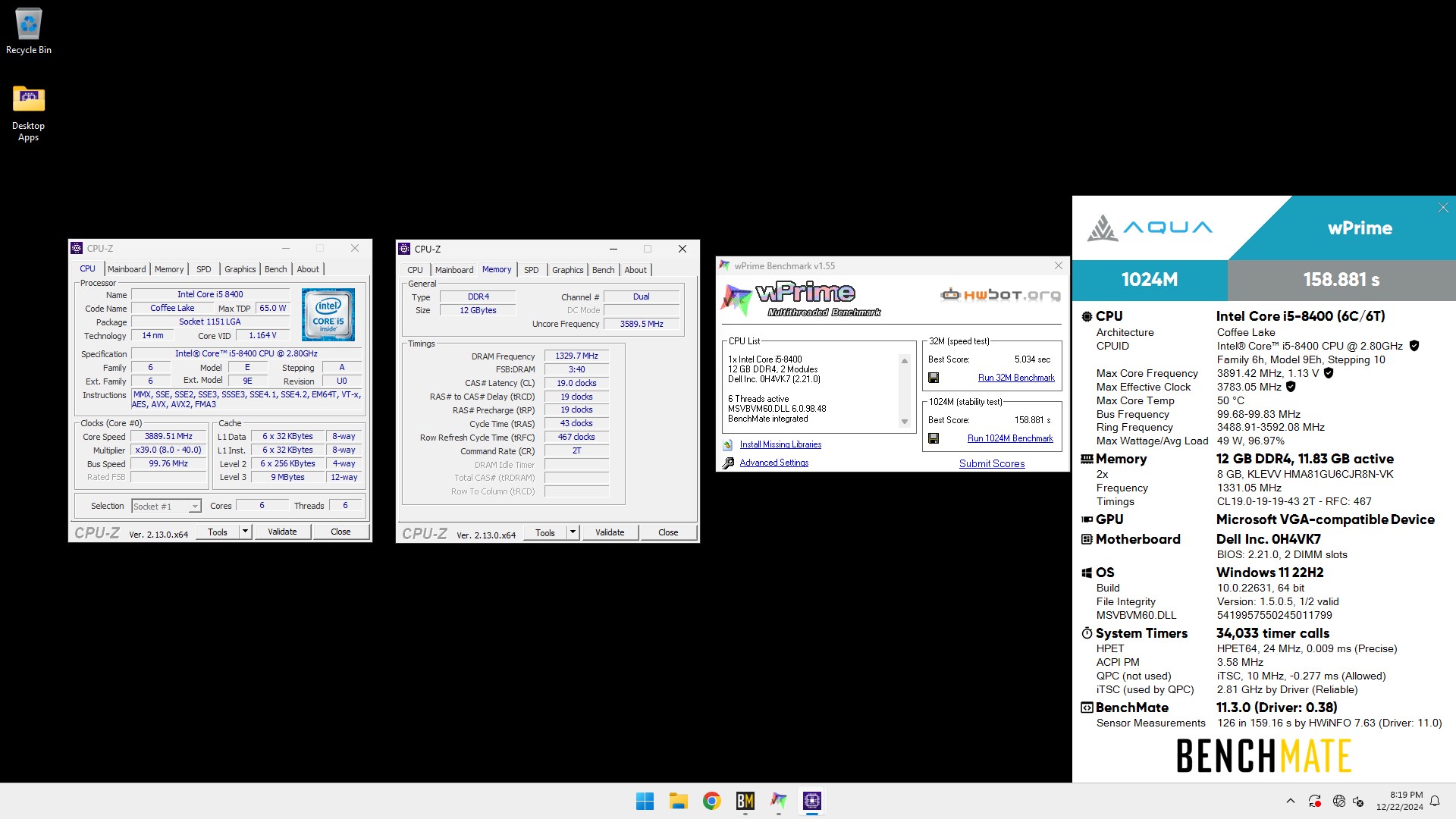Screen dimensions: 1456x819
Task: Click the verified shield beside Max Core Frequency
Action: tap(1329, 373)
